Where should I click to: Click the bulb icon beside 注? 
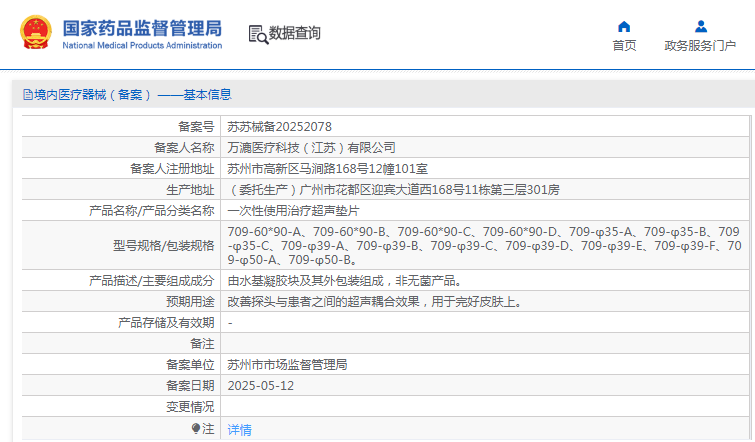click(x=195, y=428)
